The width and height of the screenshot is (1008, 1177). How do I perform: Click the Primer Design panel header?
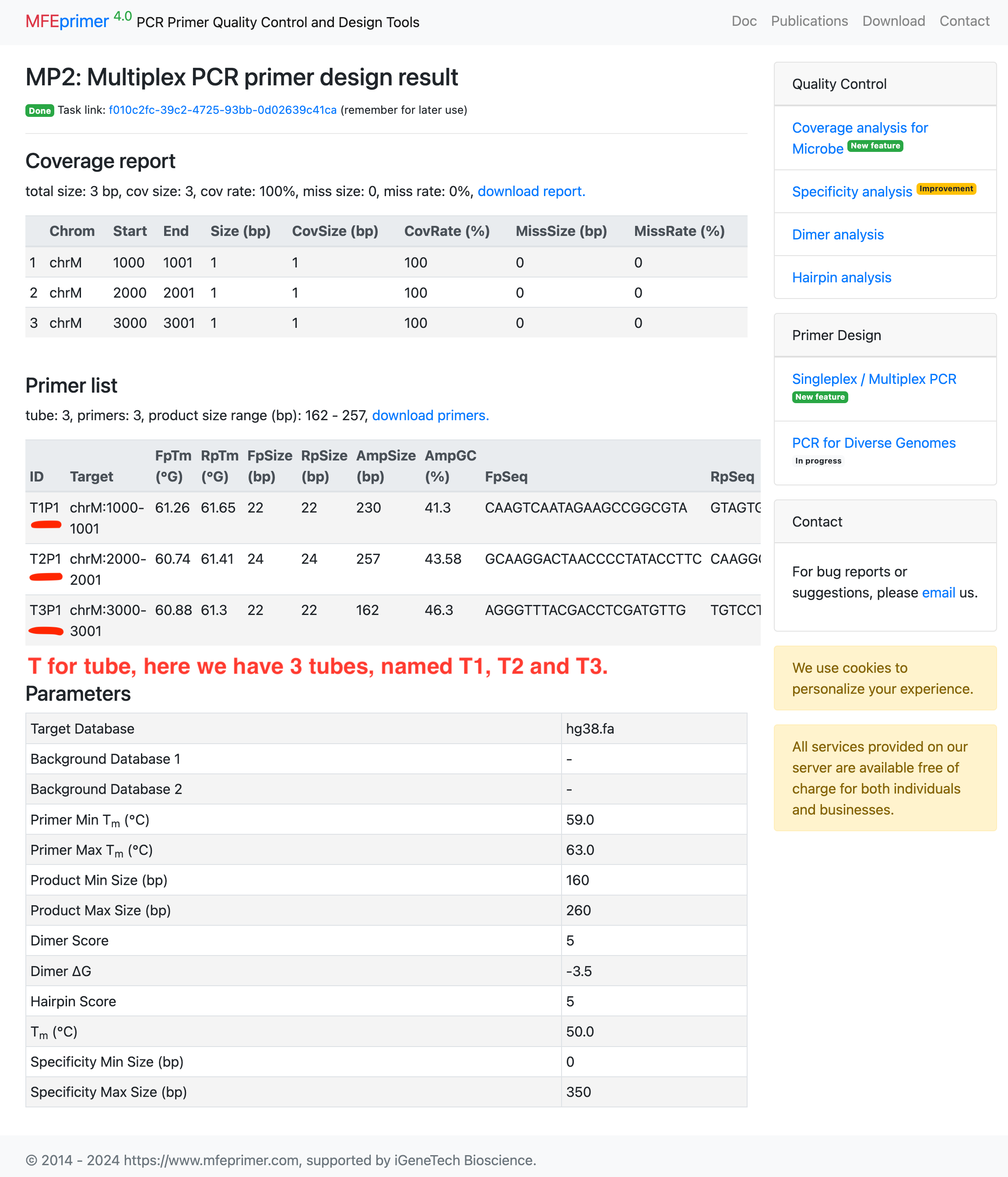click(x=885, y=335)
